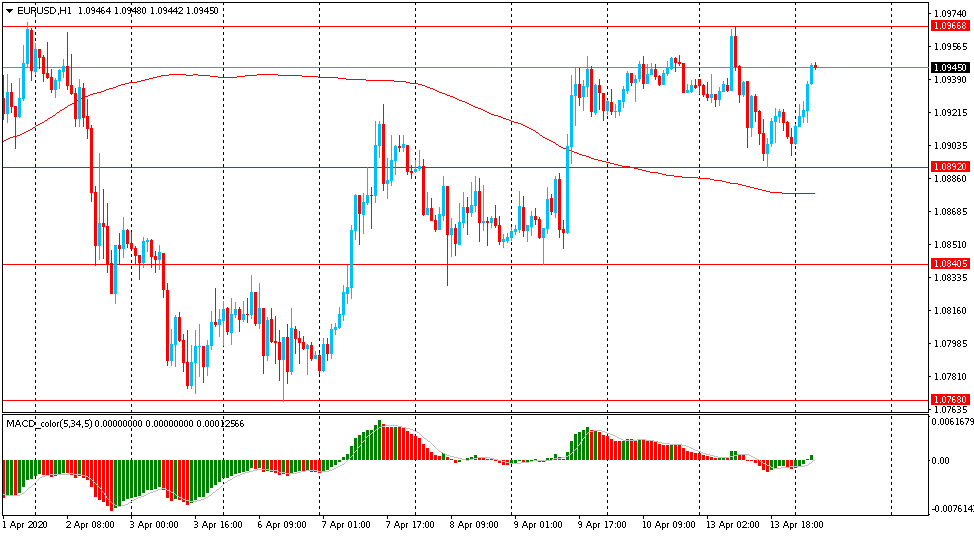Click the 1 Apr 2020 date label

click(25, 525)
